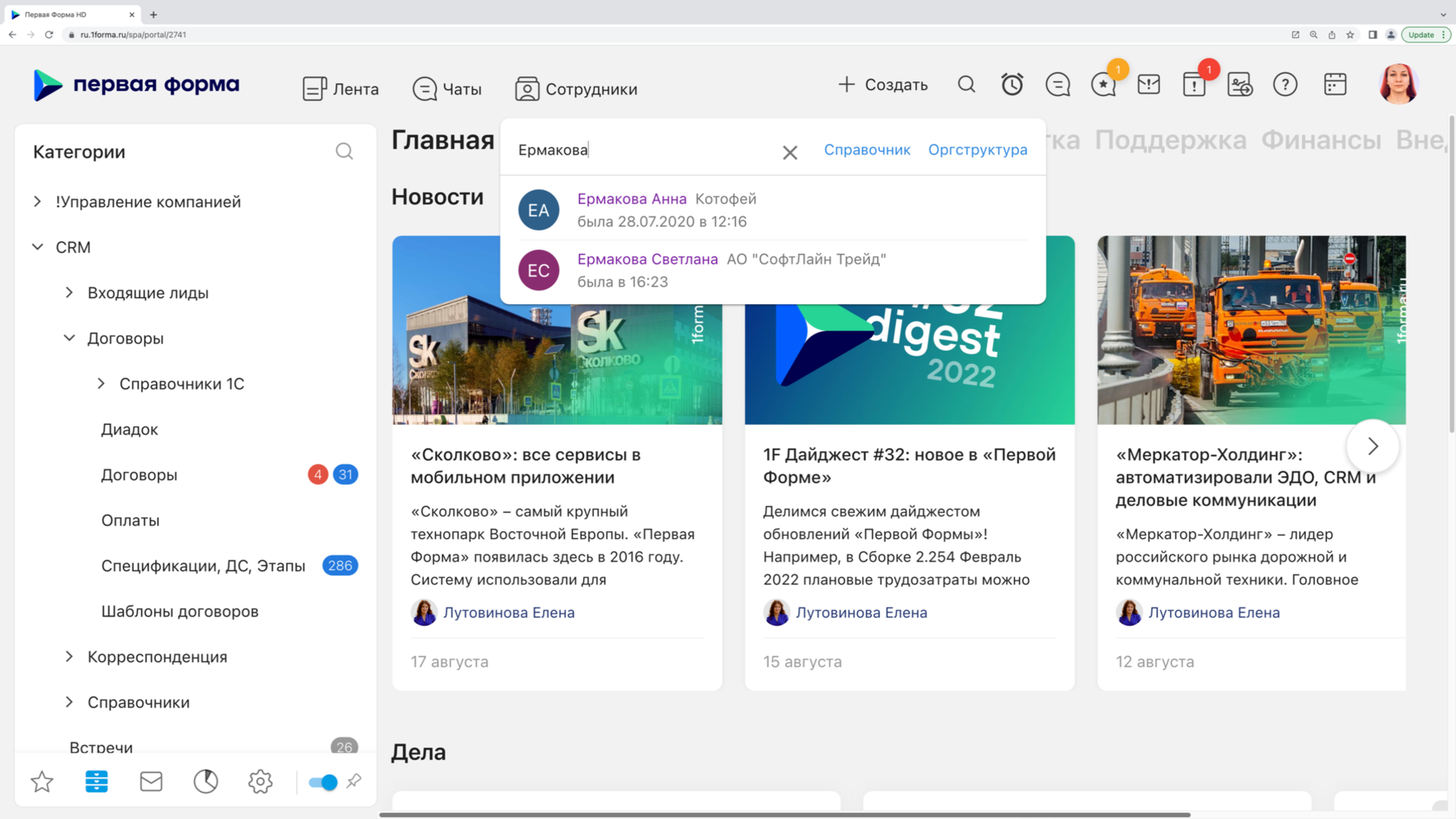Click the browser address bar URL

[133, 35]
